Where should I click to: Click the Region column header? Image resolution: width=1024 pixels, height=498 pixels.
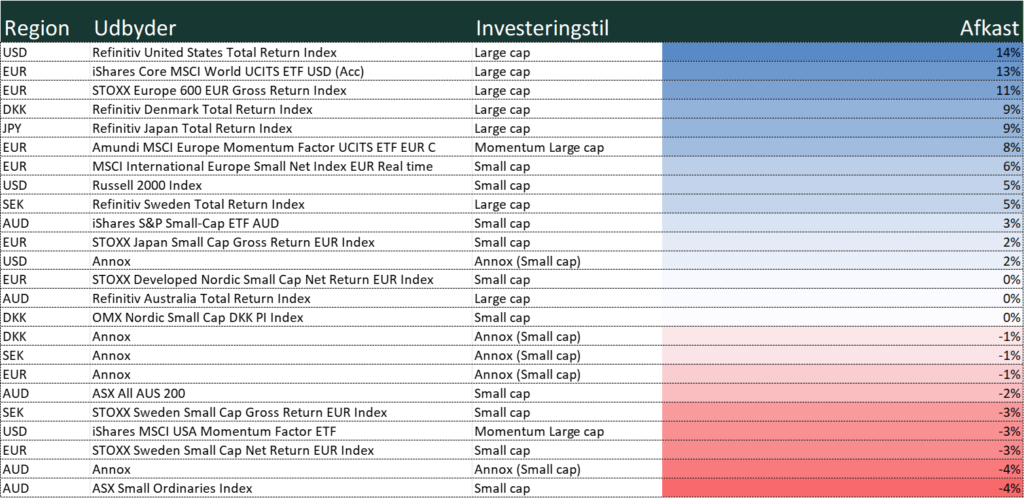(x=37, y=28)
